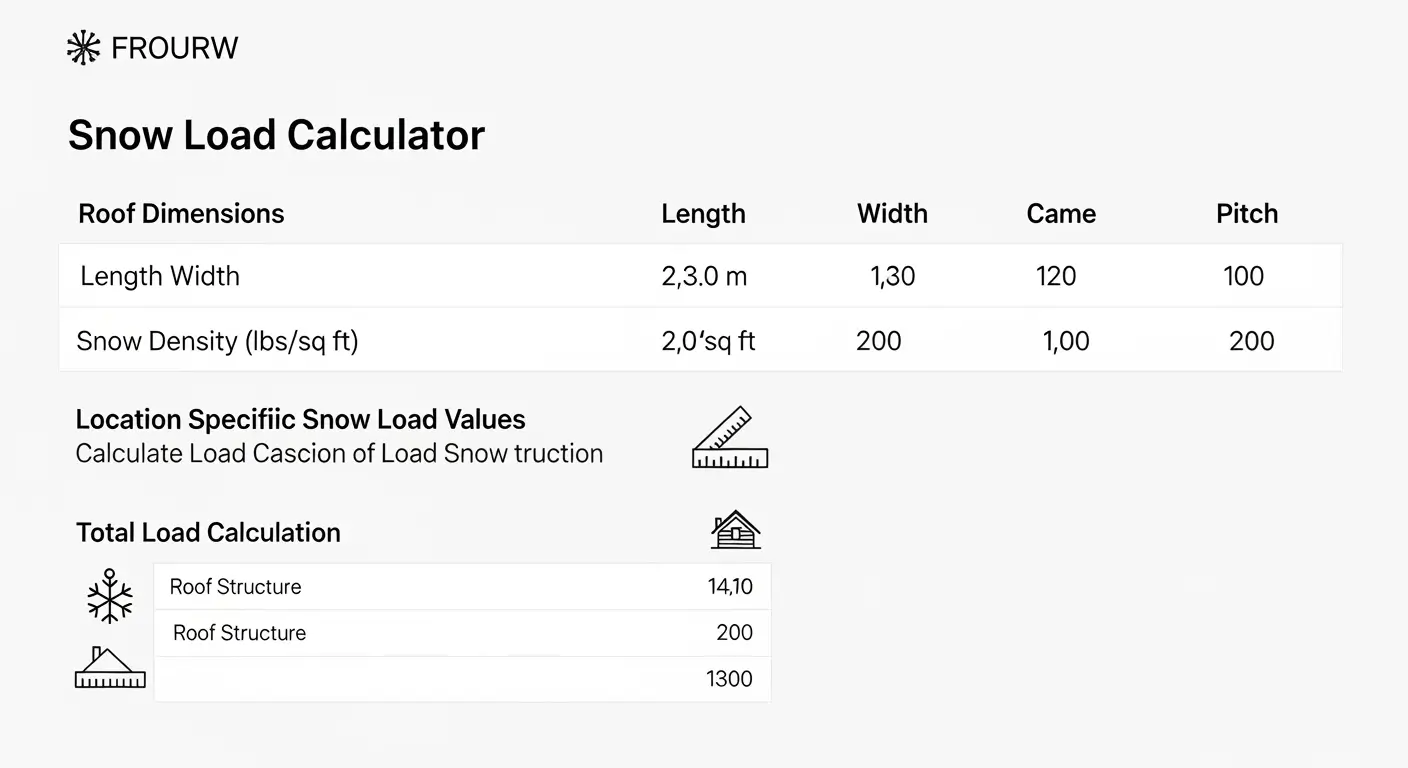Open the Location Specific Snow Load Values link

tap(300, 419)
